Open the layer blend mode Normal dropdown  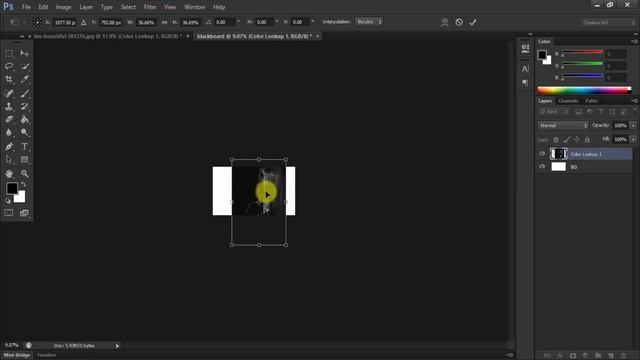tap(563, 126)
